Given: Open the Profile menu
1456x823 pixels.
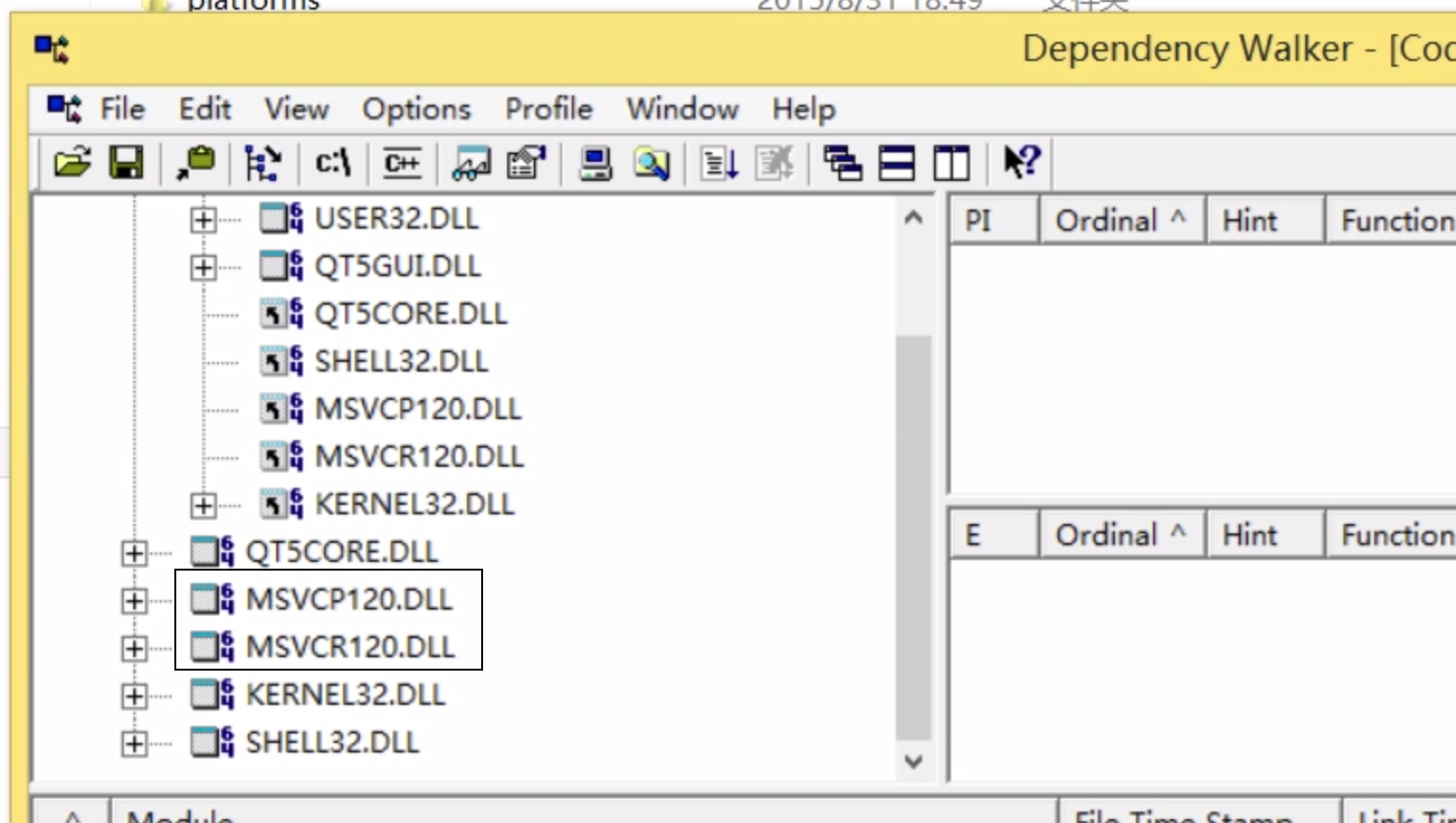Looking at the screenshot, I should 549,109.
